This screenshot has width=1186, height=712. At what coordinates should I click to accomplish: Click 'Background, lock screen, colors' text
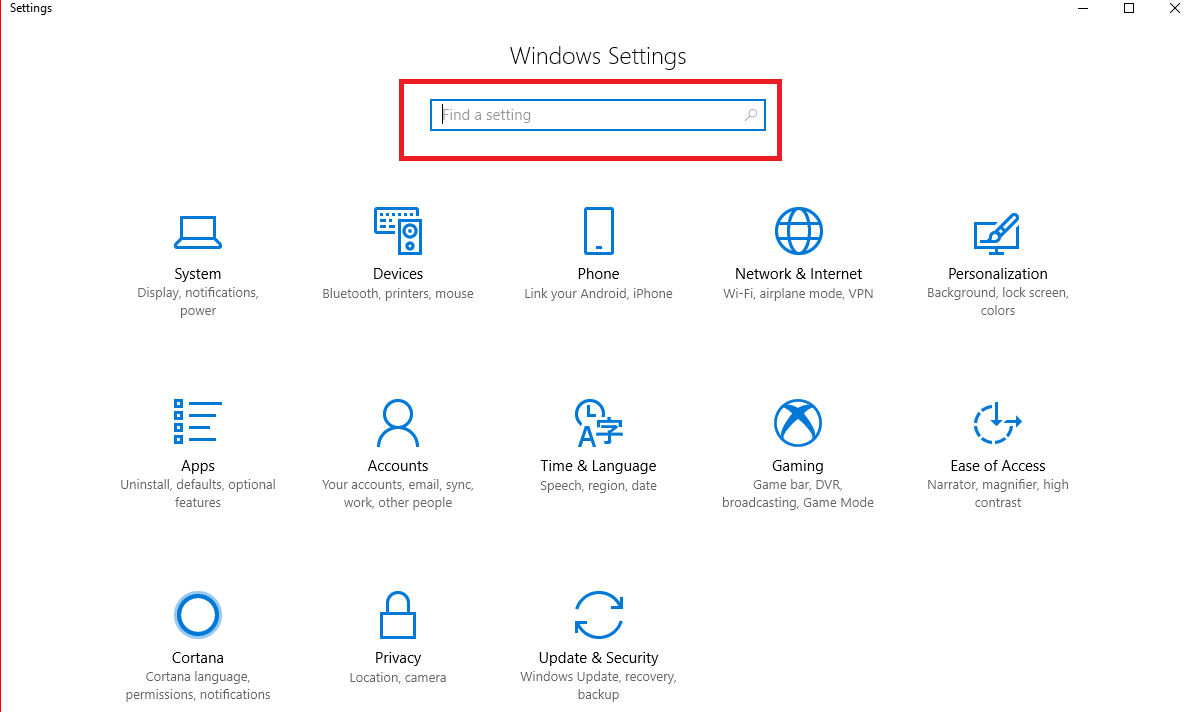998,302
